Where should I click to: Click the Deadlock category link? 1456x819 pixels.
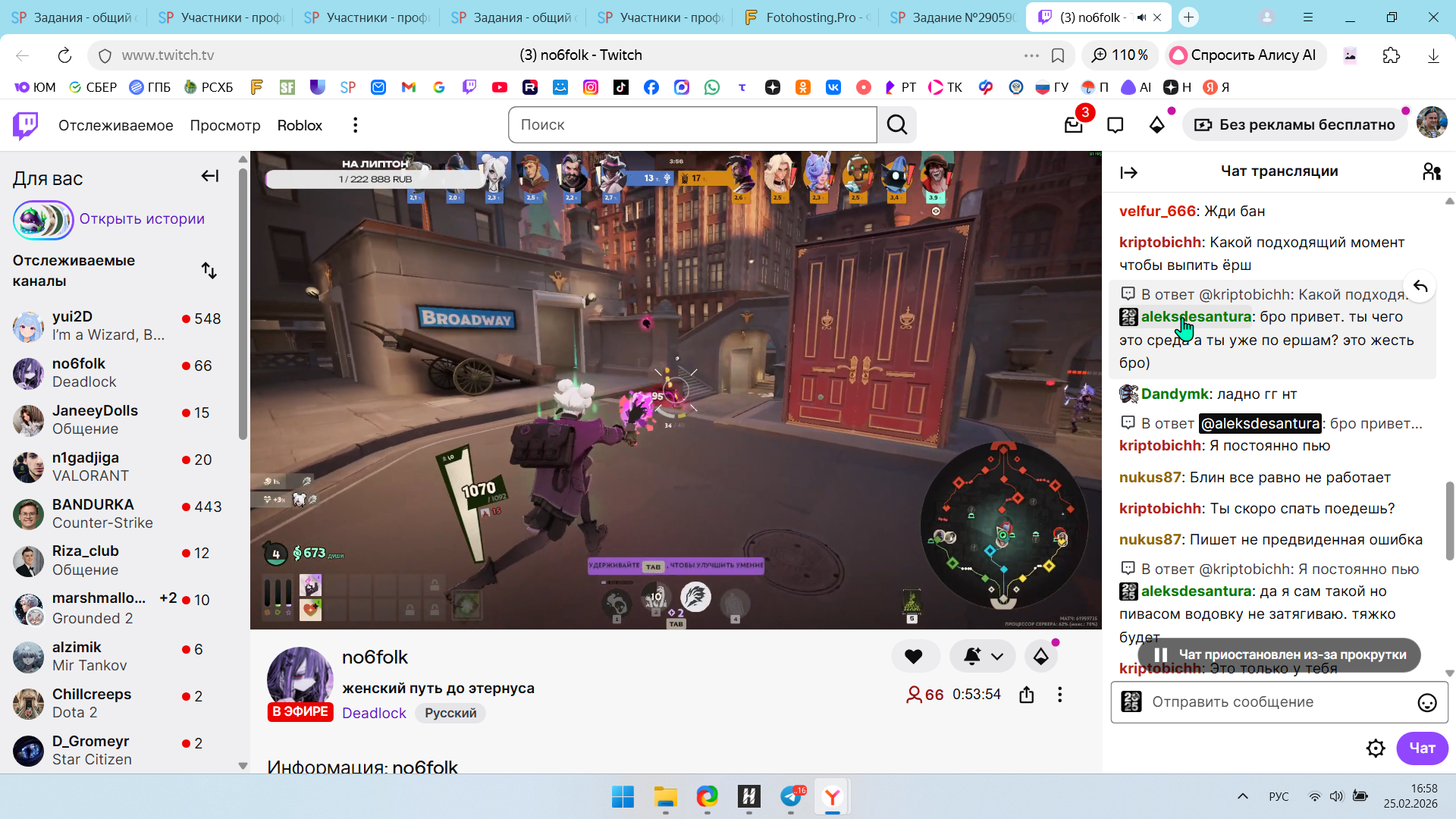(x=374, y=714)
